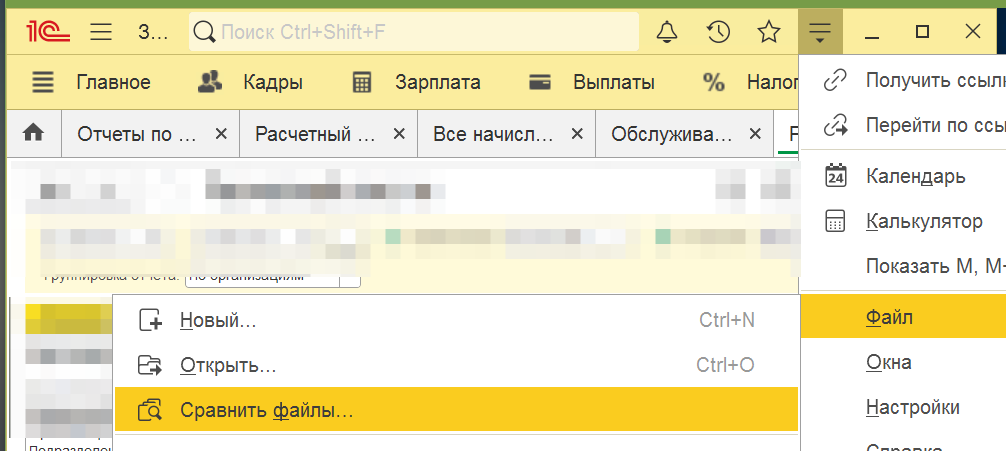Open Календарь from the menu
The image size is (1006, 451).
[903, 176]
